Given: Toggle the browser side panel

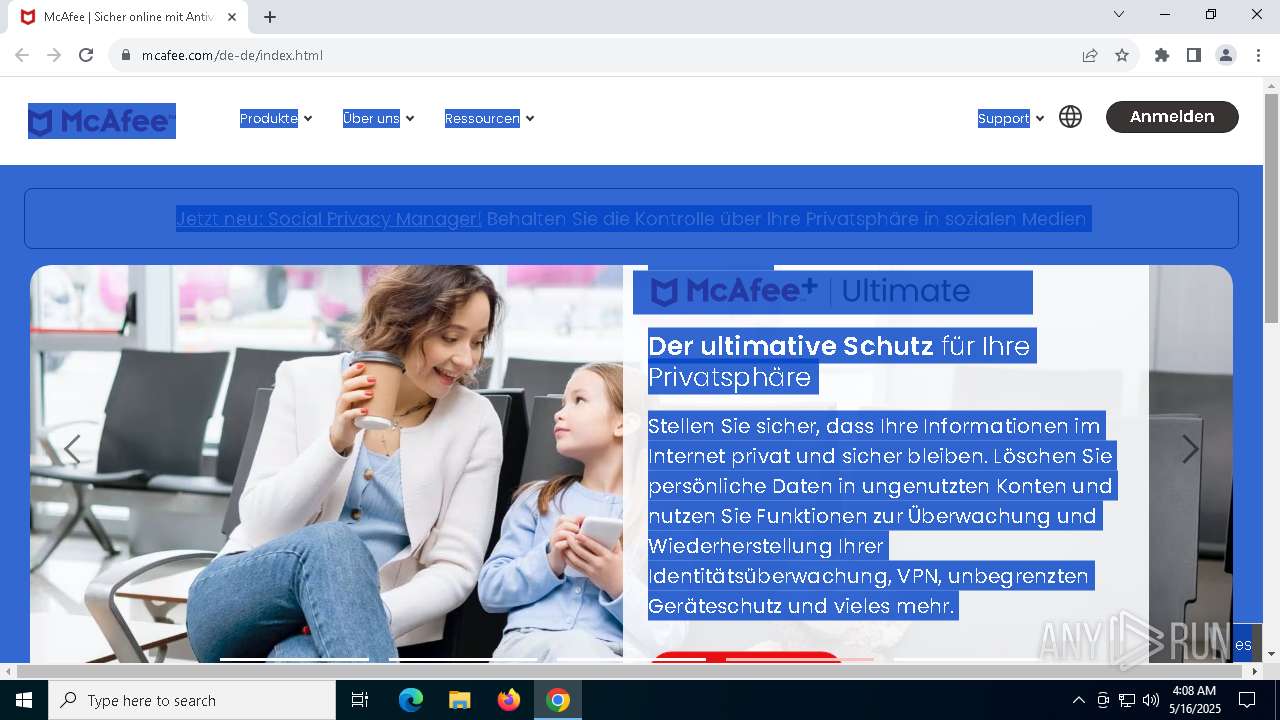Looking at the screenshot, I should [x=1193, y=55].
